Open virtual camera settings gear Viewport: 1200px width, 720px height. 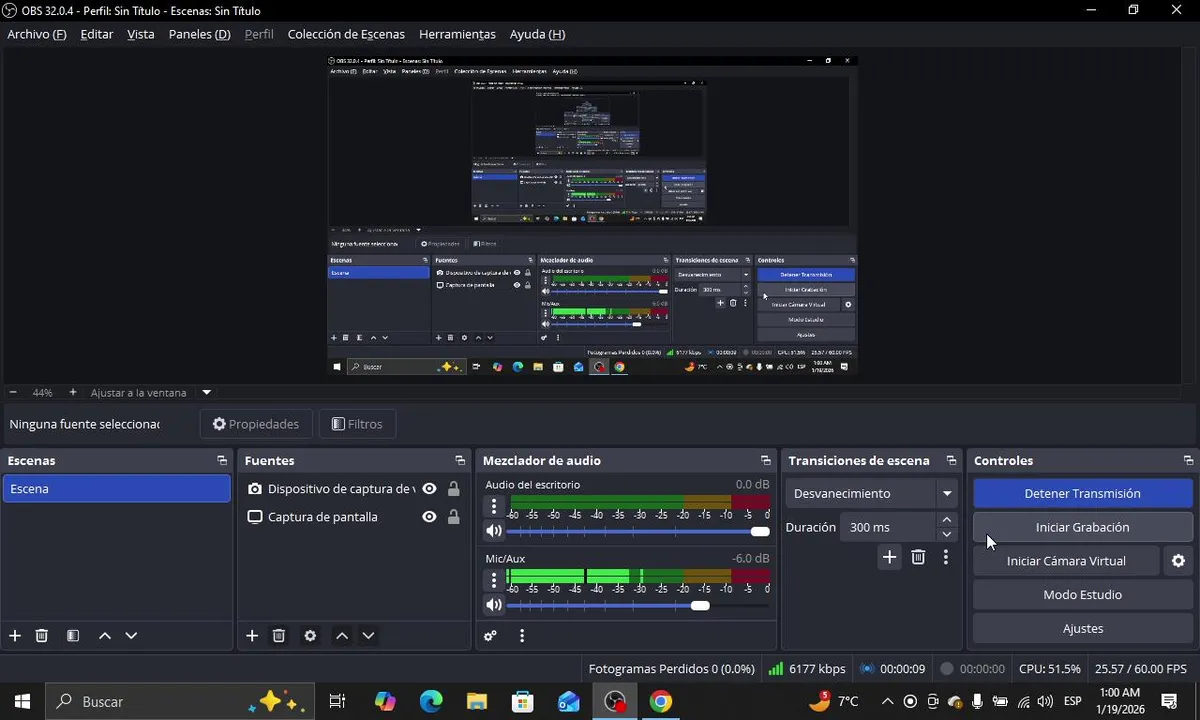click(x=1178, y=561)
